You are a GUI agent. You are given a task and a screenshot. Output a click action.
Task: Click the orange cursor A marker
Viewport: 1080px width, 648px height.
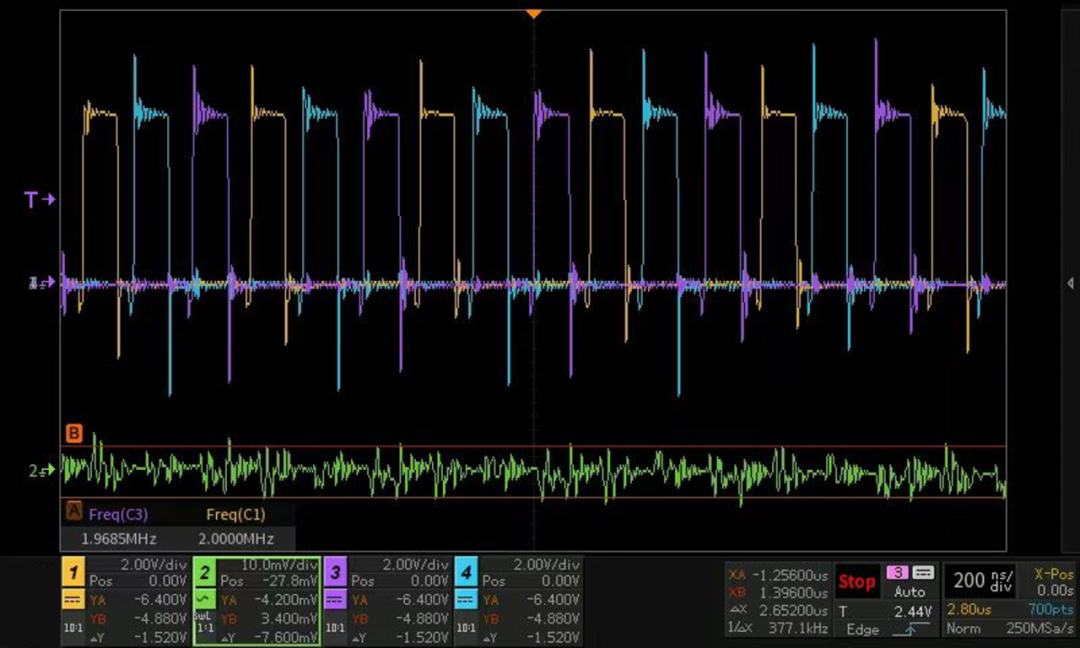coord(73,511)
